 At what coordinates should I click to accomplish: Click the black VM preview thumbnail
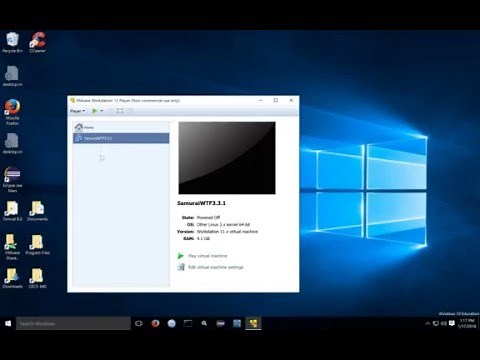click(227, 158)
